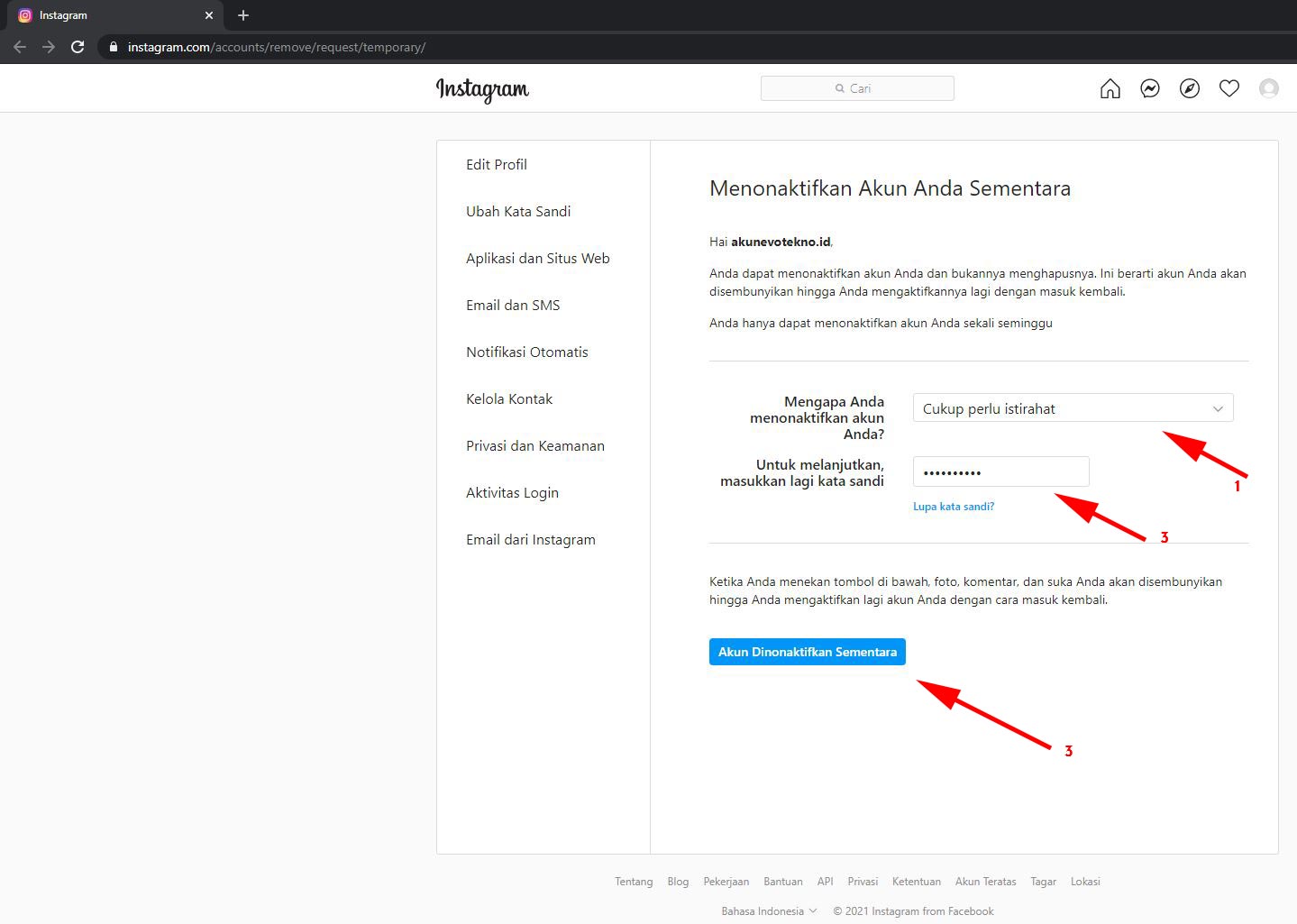1297x924 pixels.
Task: Open profile avatar menu
Action: [x=1269, y=88]
